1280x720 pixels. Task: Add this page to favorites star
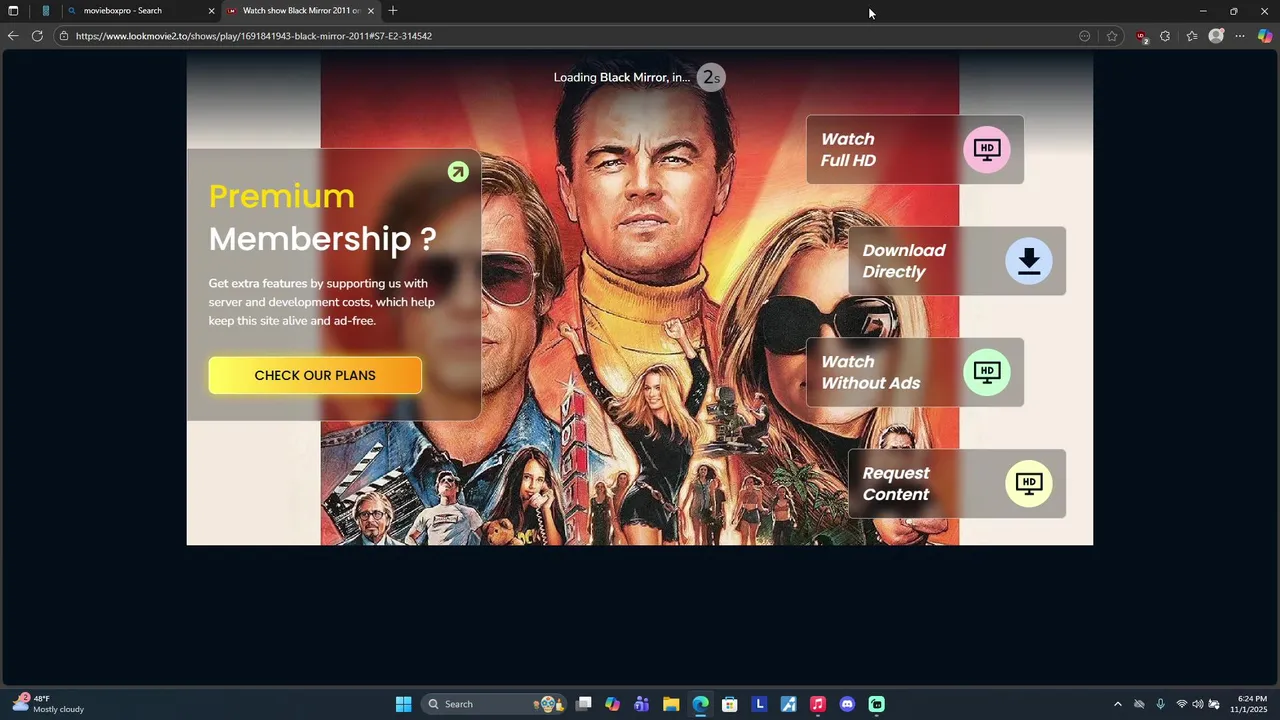pos(1112,36)
